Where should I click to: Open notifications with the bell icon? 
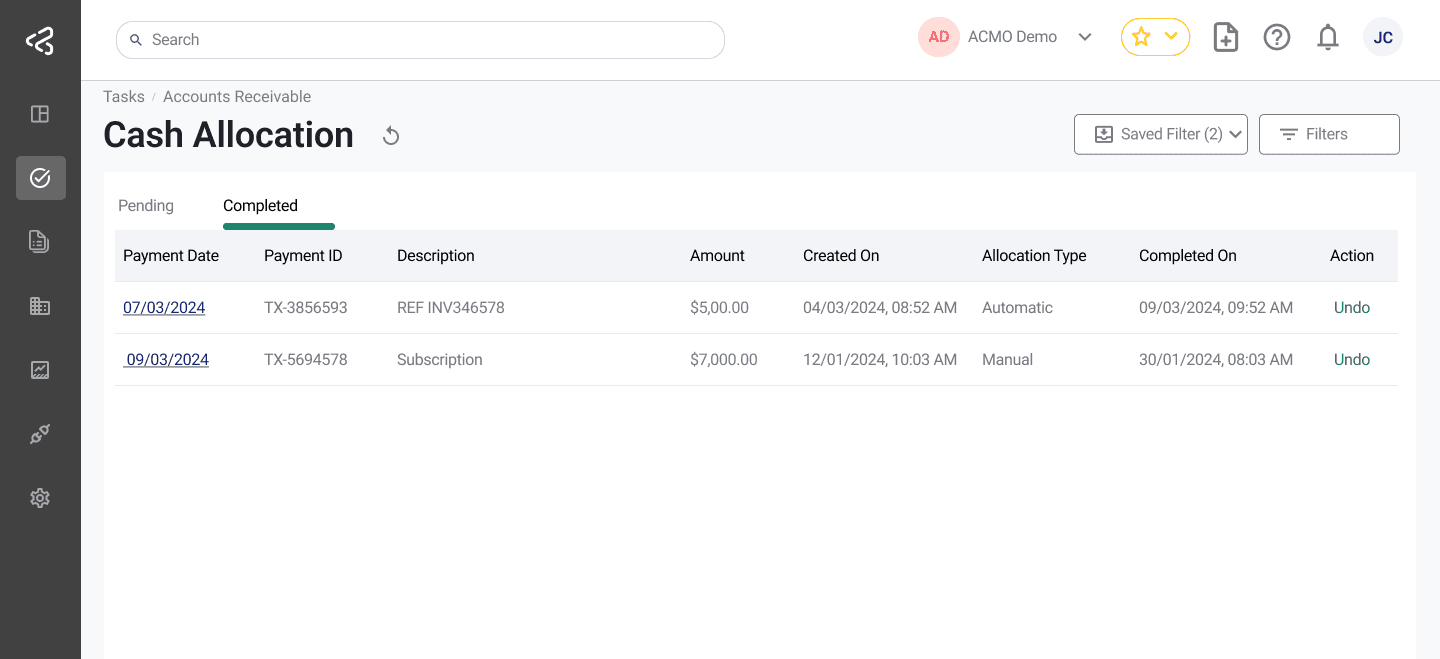(1328, 37)
